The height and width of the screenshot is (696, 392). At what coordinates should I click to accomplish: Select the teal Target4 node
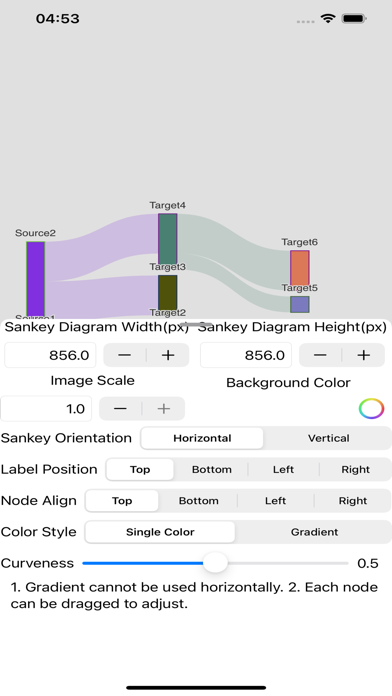pos(168,239)
